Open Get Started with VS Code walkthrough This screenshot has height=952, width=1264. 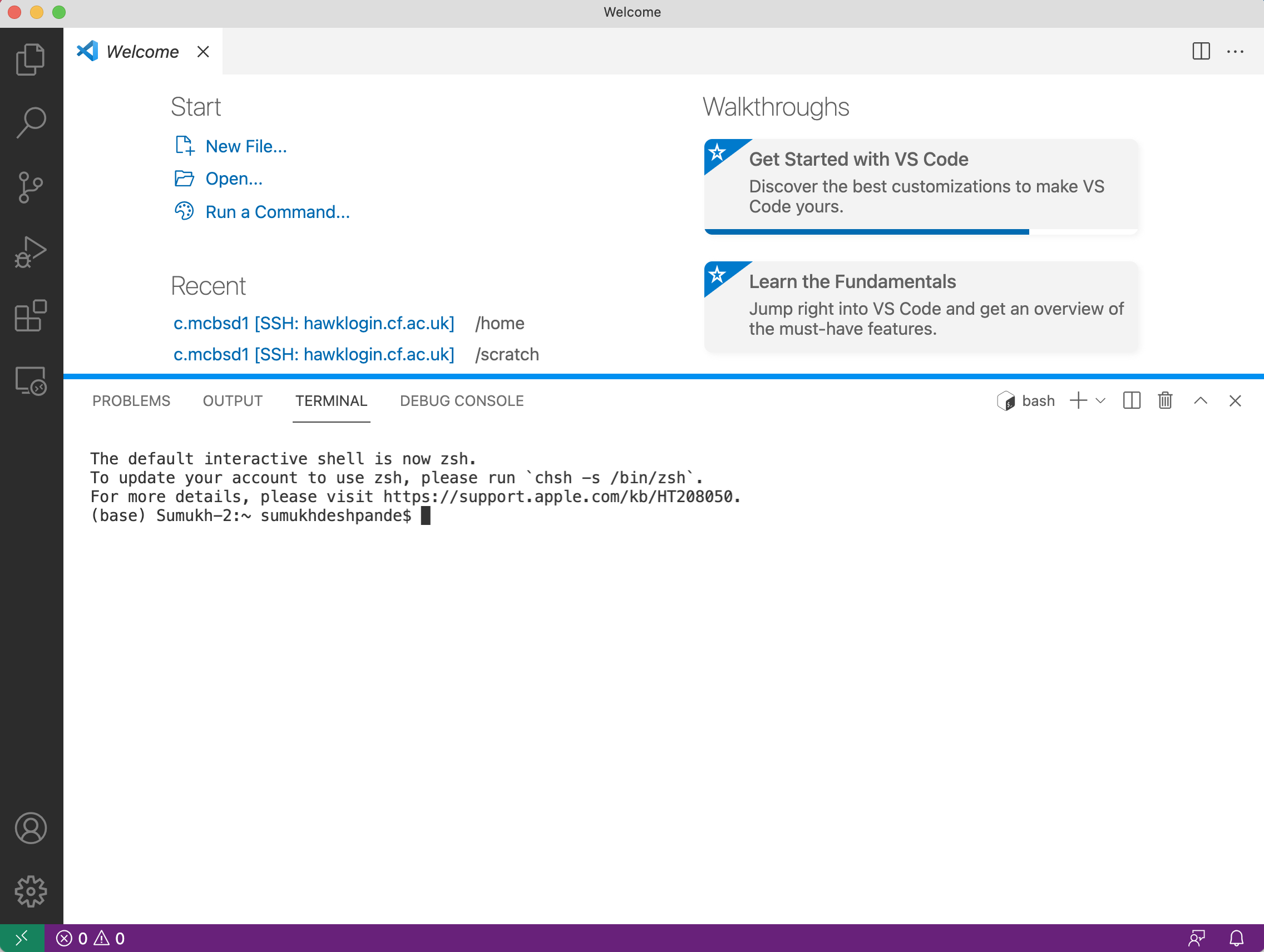[x=921, y=186]
